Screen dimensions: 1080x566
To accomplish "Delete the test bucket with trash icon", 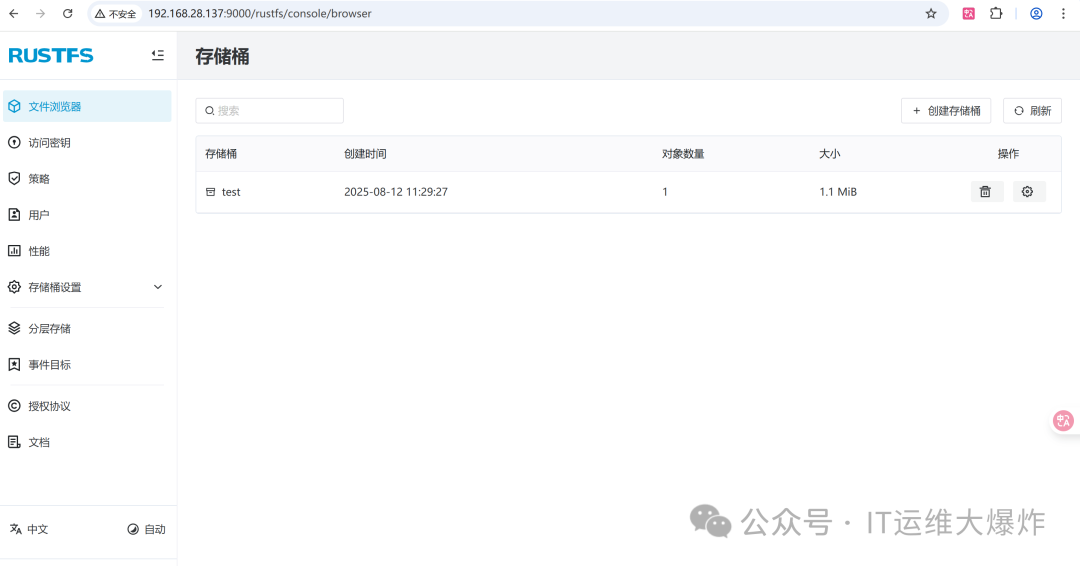I will pos(986,191).
